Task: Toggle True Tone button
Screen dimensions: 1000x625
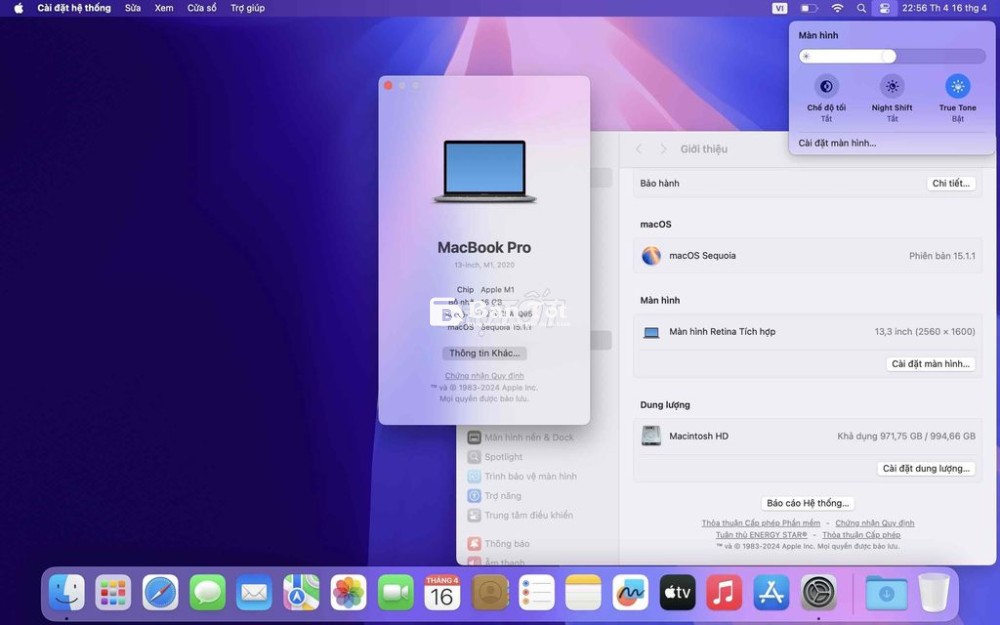Action: pyautogui.click(x=957, y=86)
